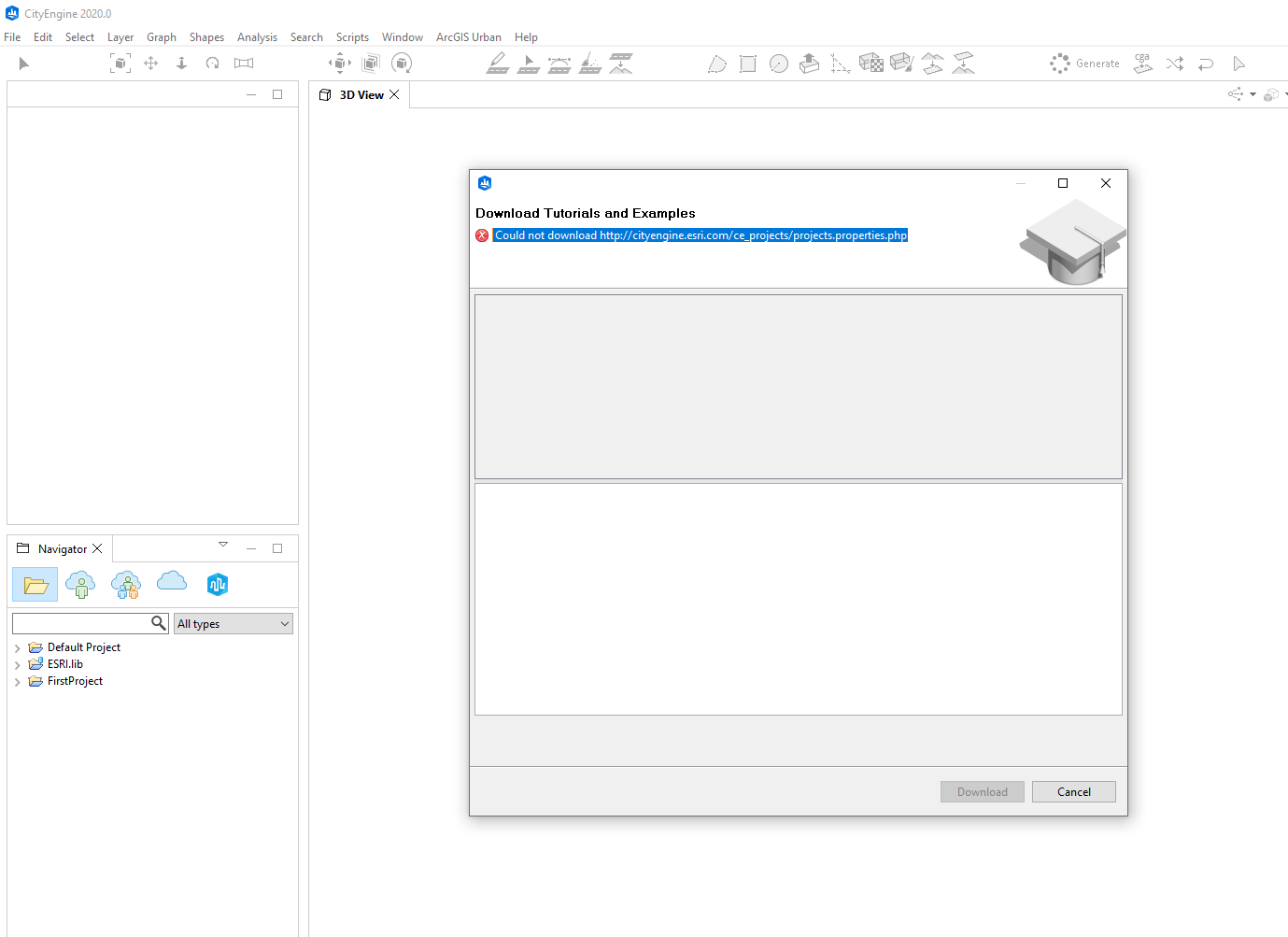The image size is (1288, 937).
Task: Click the cube with four arrows icon
Action: (x=340, y=64)
